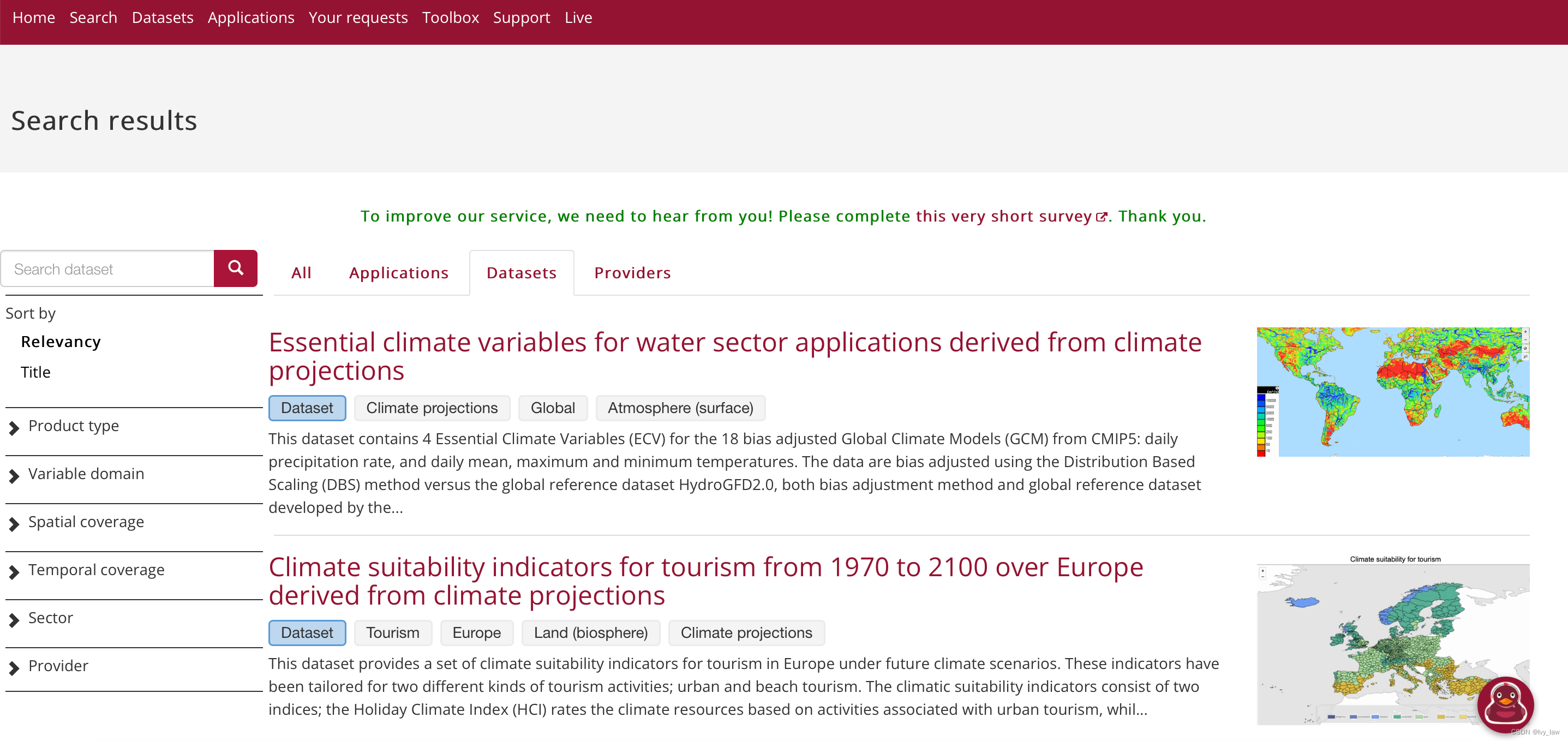The height and width of the screenshot is (741, 1568).
Task: Expand the Spatial coverage filter
Action: point(86,522)
